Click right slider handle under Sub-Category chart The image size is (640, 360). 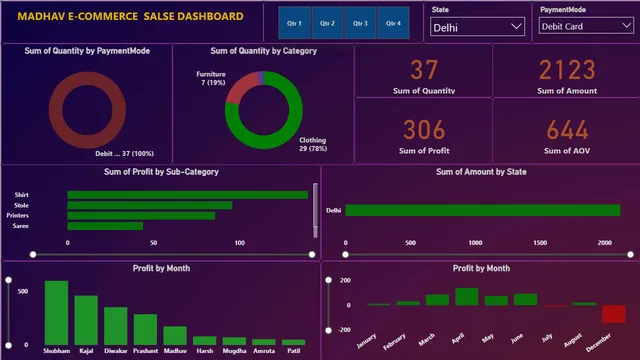[312, 254]
